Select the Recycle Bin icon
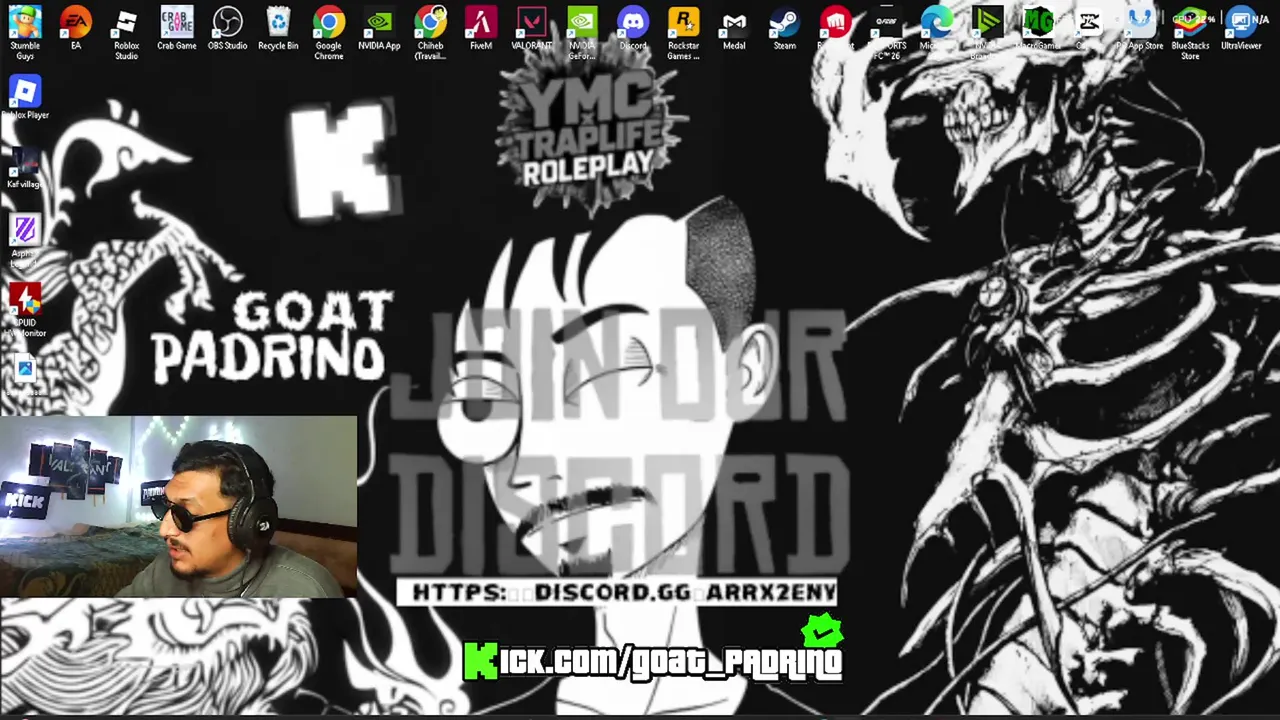The image size is (1280, 720). point(278,28)
